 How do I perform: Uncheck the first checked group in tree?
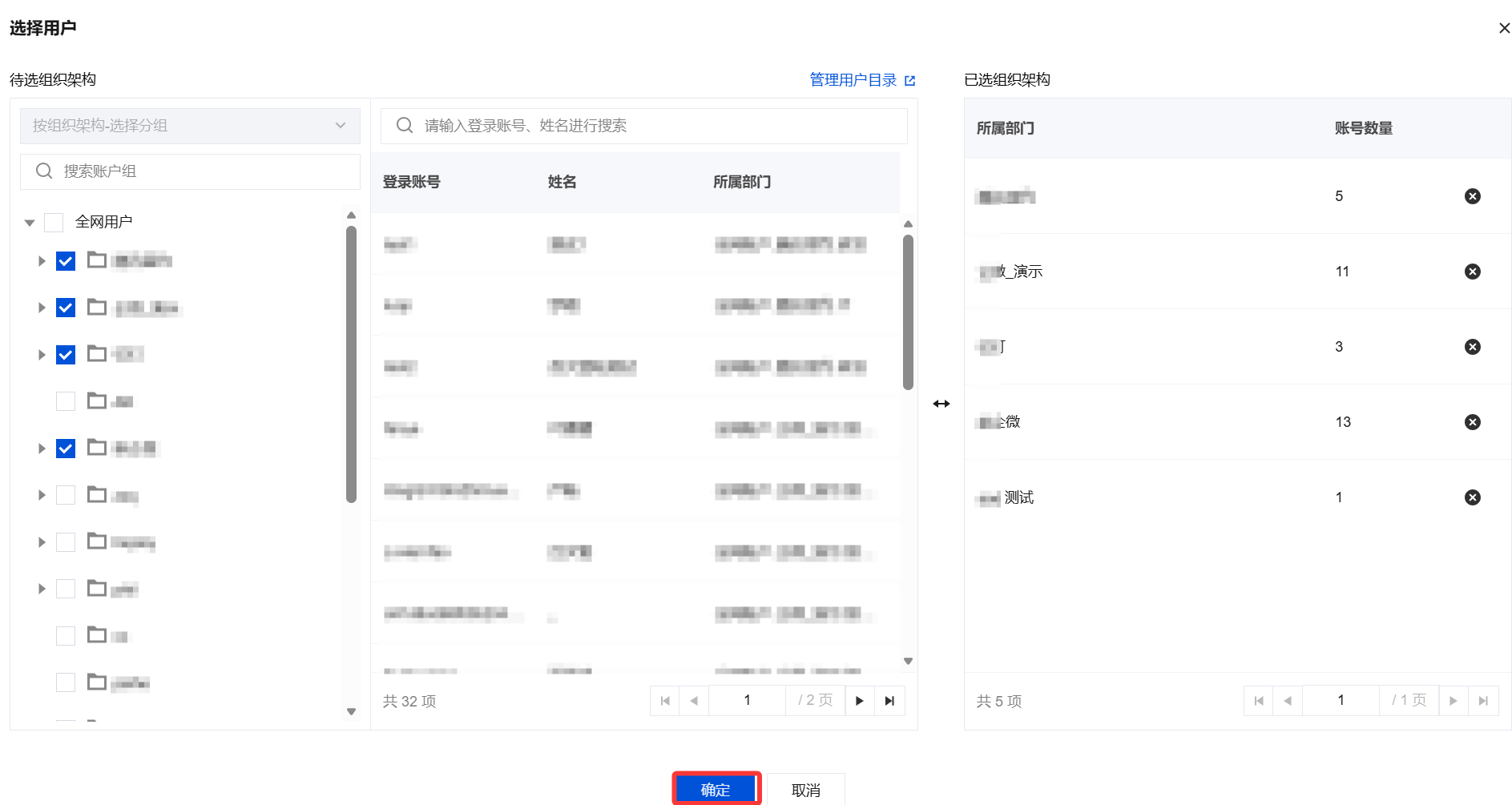click(x=66, y=261)
